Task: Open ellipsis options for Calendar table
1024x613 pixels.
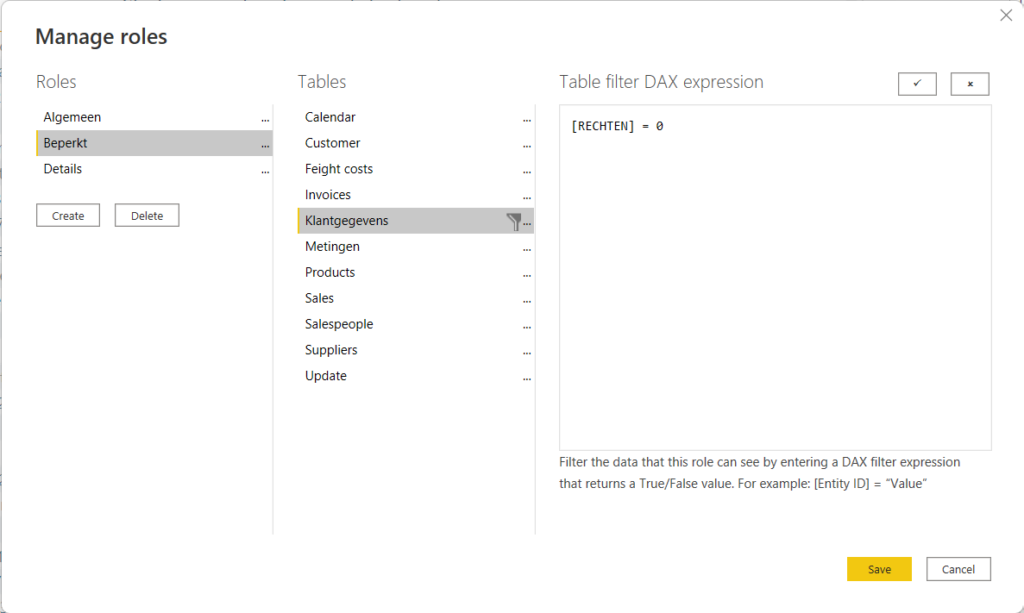Action: pyautogui.click(x=527, y=118)
